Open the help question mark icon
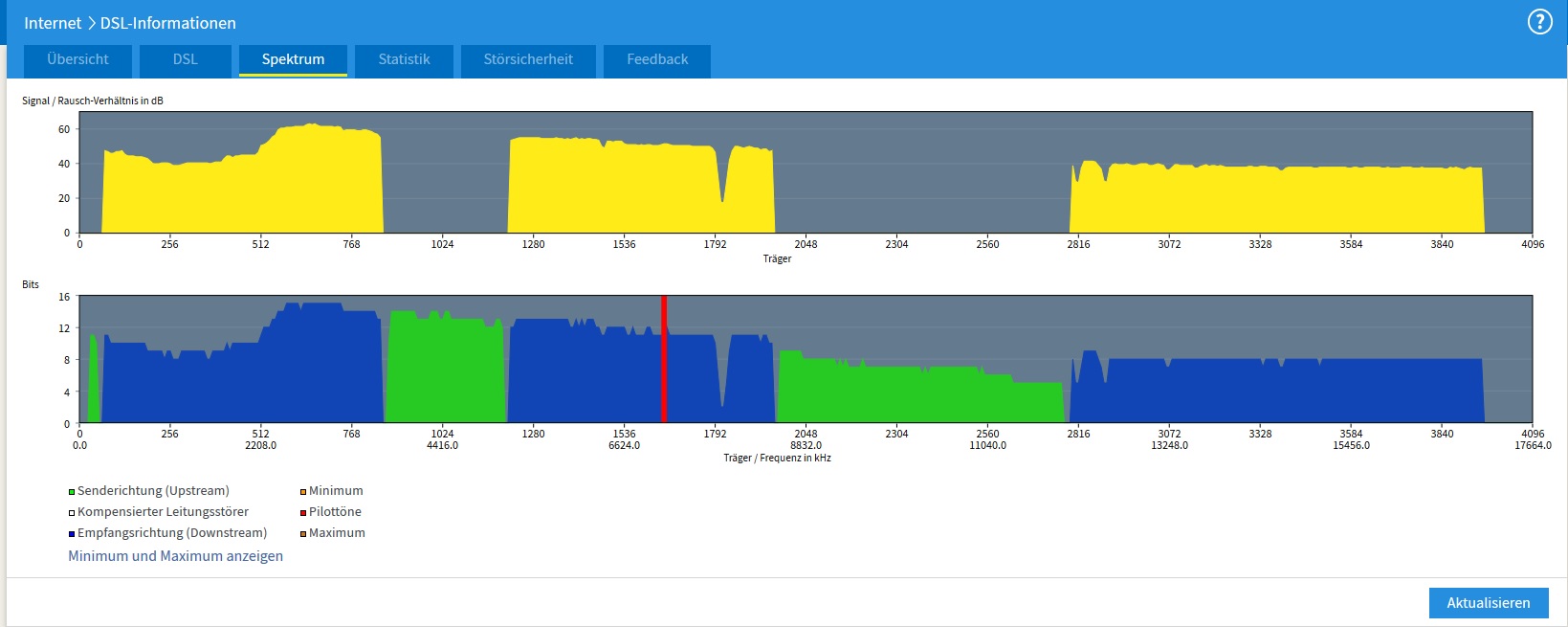 coord(1539,22)
